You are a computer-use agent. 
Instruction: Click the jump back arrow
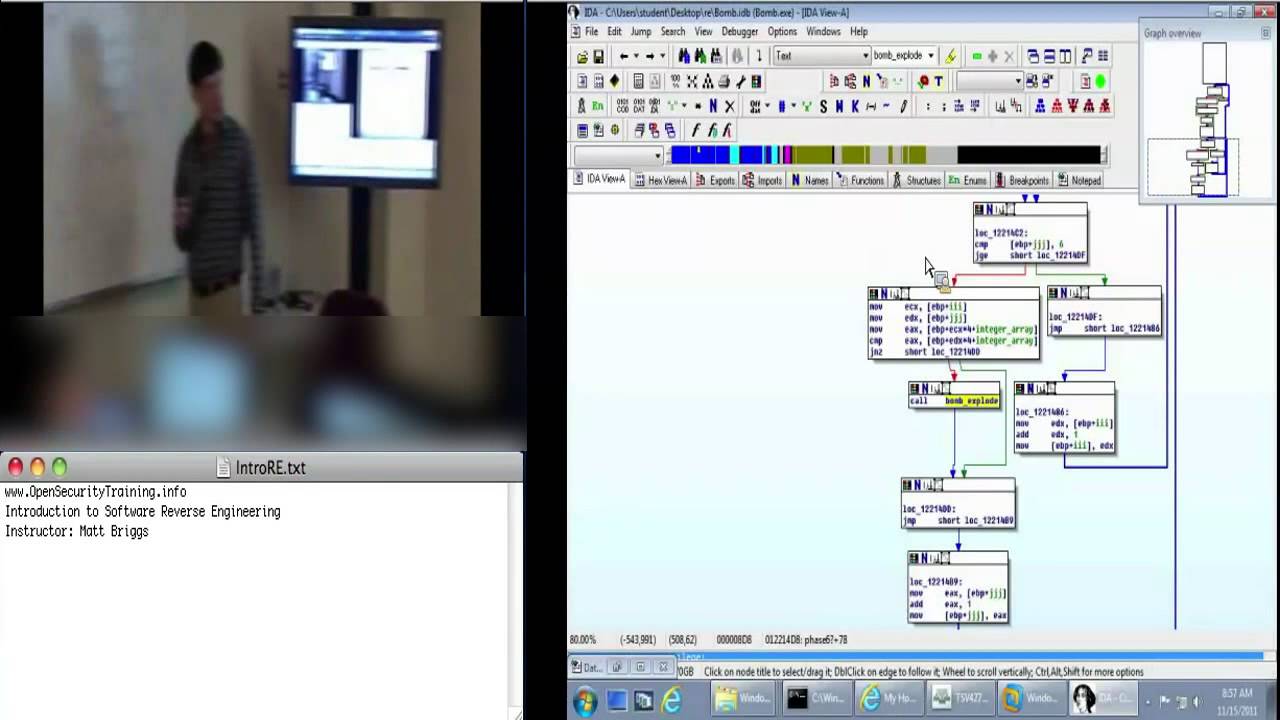(624, 57)
